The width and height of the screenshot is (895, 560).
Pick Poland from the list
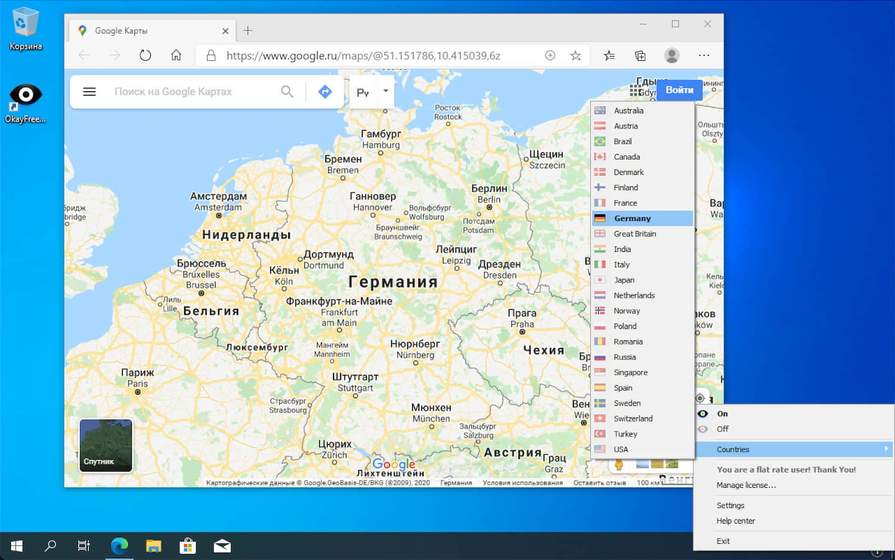(643, 327)
